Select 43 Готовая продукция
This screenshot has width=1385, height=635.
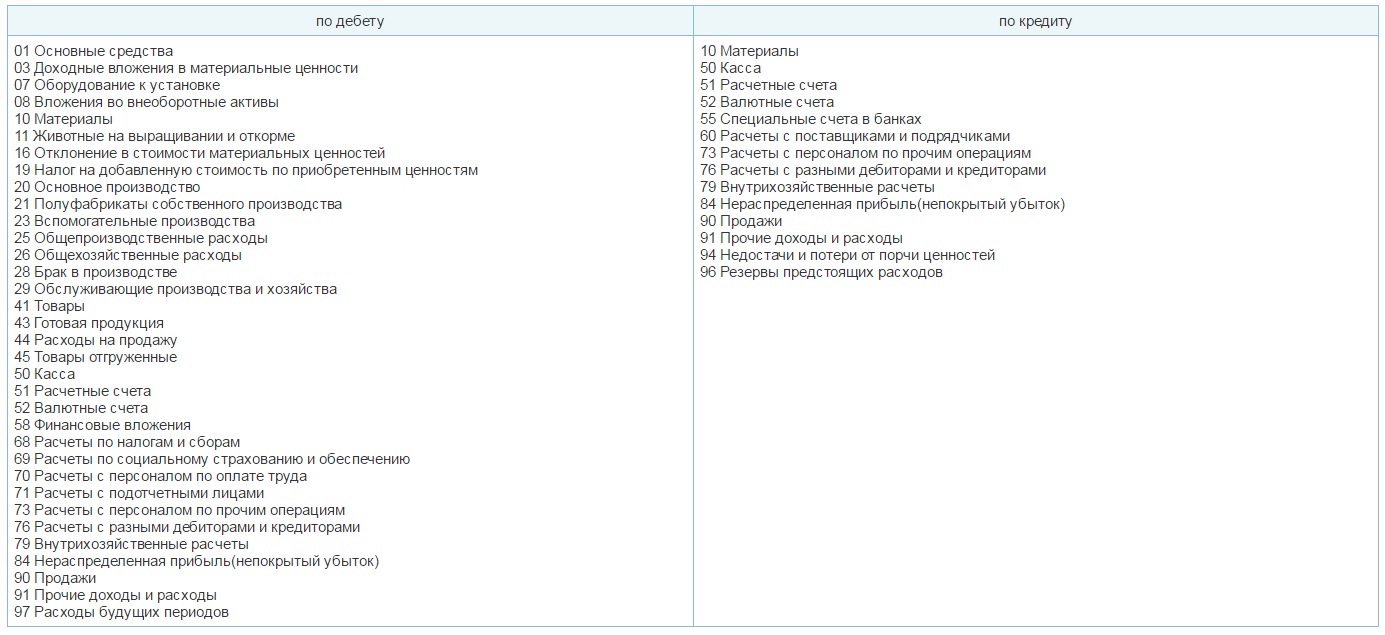pos(89,323)
